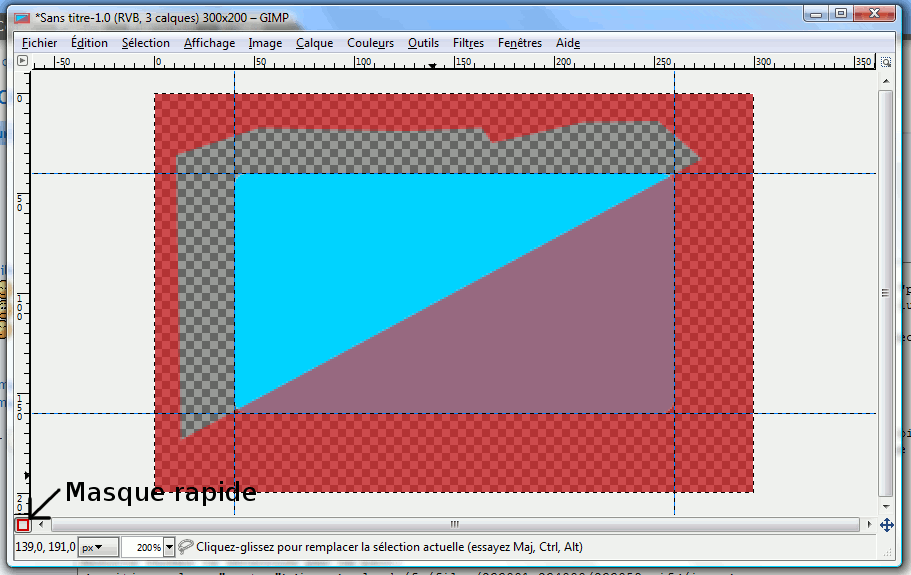Screen dimensions: 911x575
Task: Click the horizontal scrollbar right arrow
Action: pyautogui.click(x=868, y=525)
